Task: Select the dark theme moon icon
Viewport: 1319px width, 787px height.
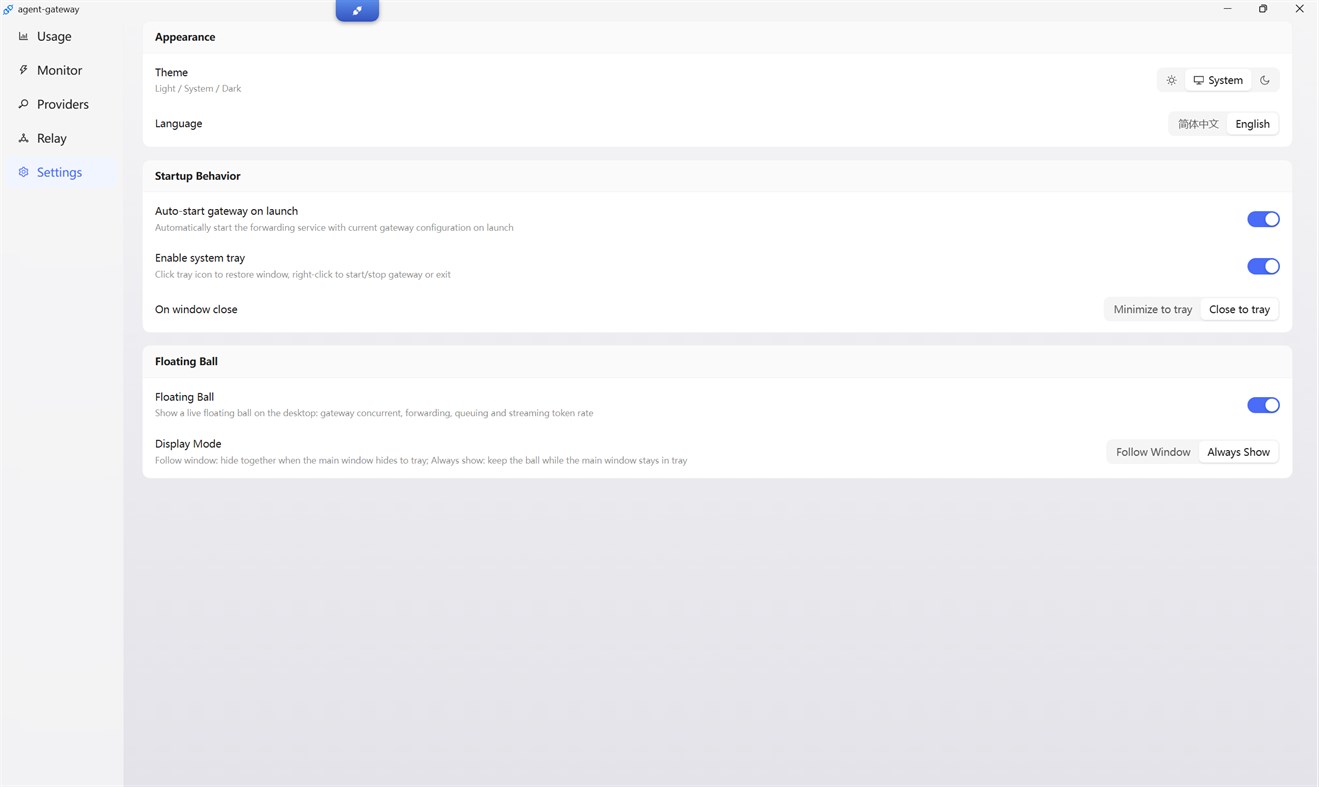Action: click(1265, 80)
